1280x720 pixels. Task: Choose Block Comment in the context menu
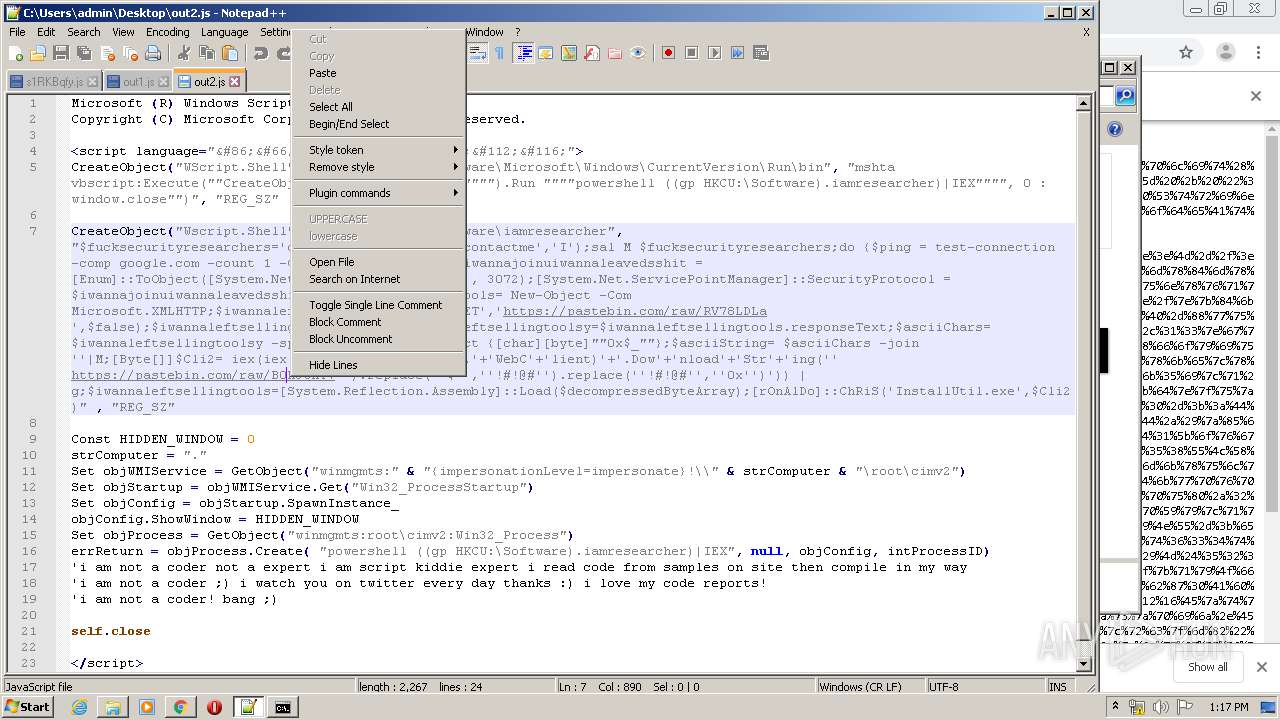379,322
